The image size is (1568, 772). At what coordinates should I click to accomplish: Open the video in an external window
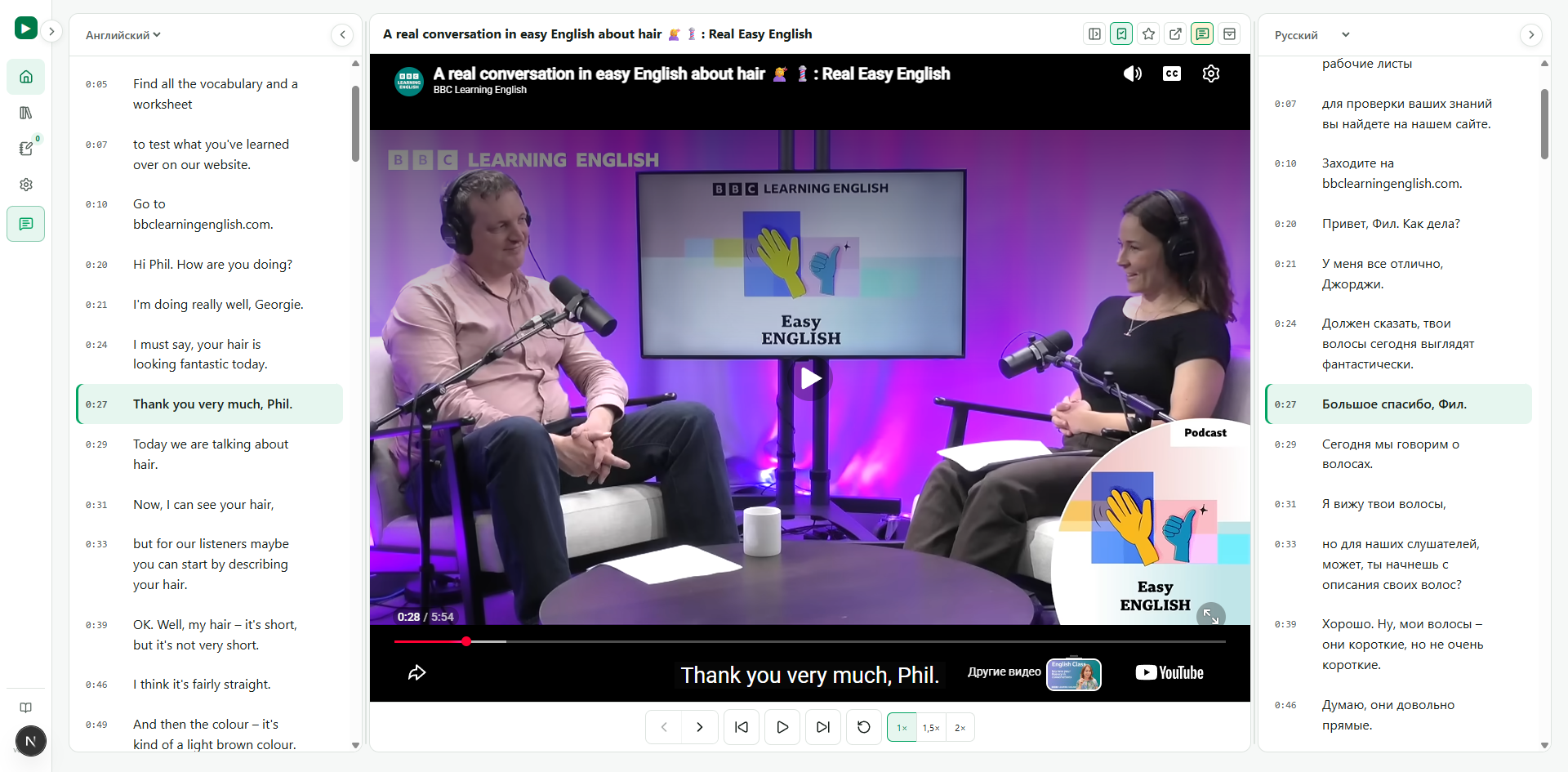[1176, 34]
